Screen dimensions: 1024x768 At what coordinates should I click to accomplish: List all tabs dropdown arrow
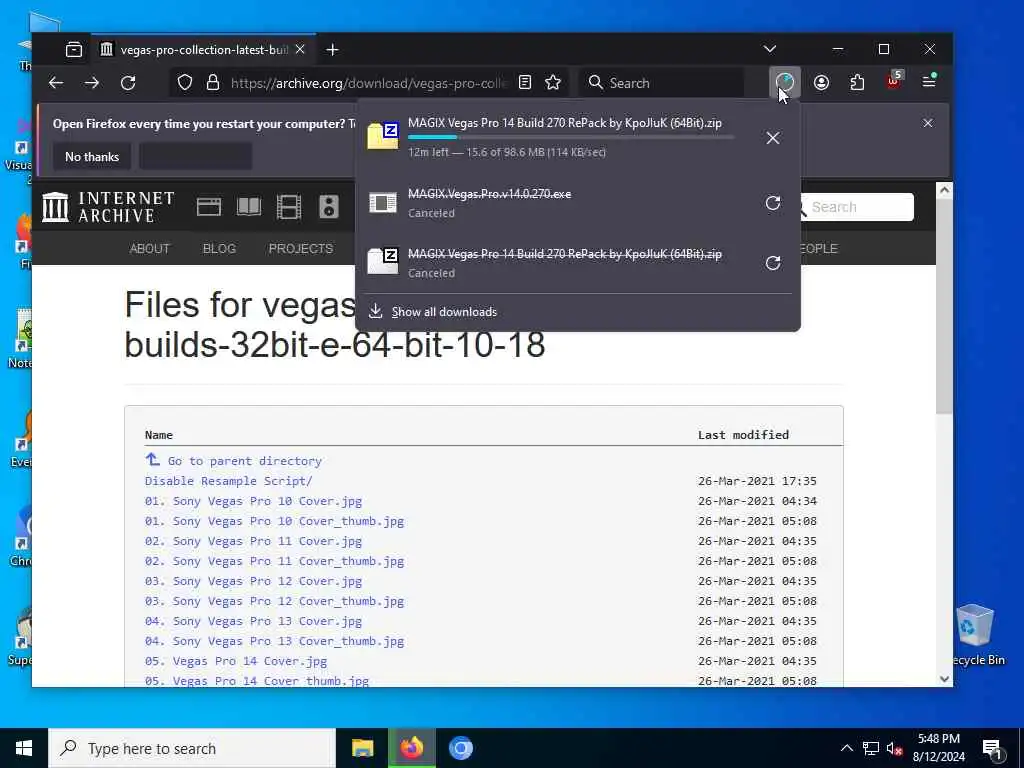click(770, 49)
